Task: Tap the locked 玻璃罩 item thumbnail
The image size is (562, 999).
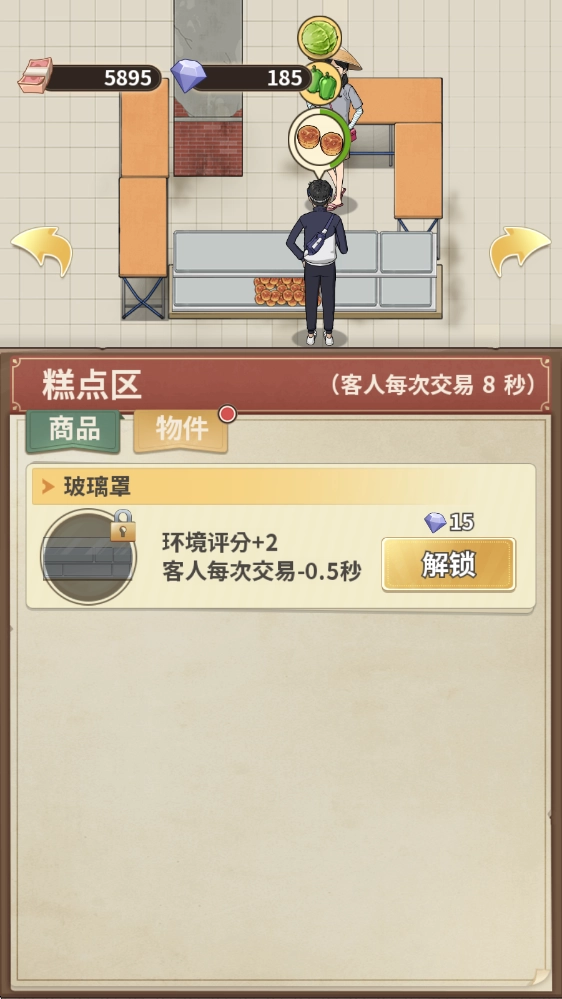Action: click(x=88, y=556)
